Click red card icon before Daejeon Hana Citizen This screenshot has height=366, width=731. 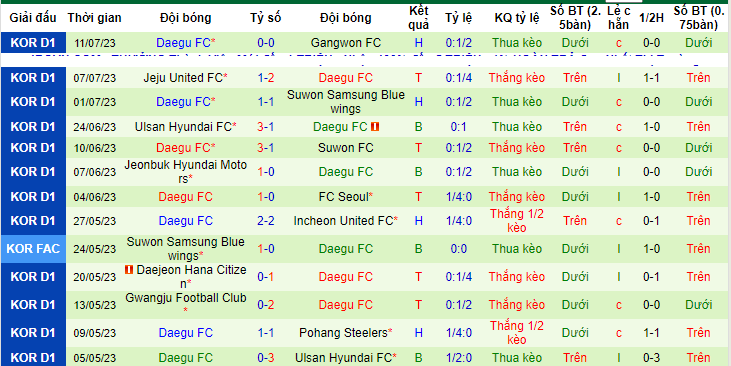130,269
